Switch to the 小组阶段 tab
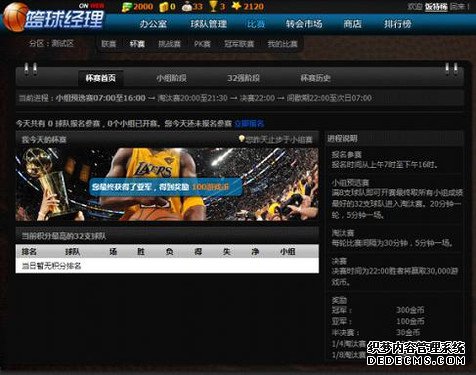The image size is (476, 375). pyautogui.click(x=171, y=78)
